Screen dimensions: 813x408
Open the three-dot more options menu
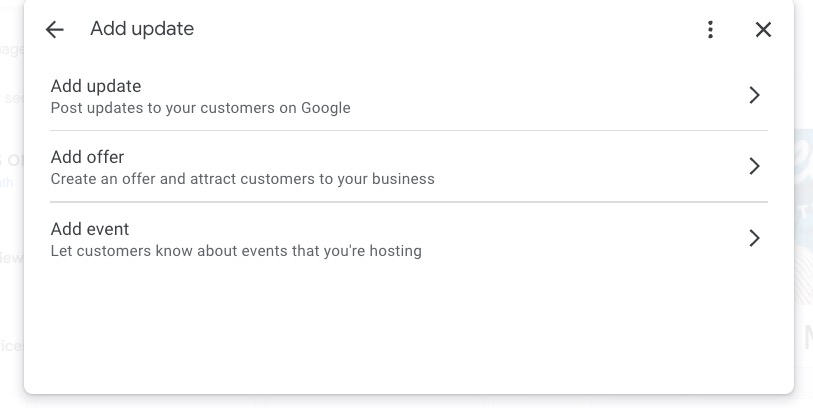[710, 30]
